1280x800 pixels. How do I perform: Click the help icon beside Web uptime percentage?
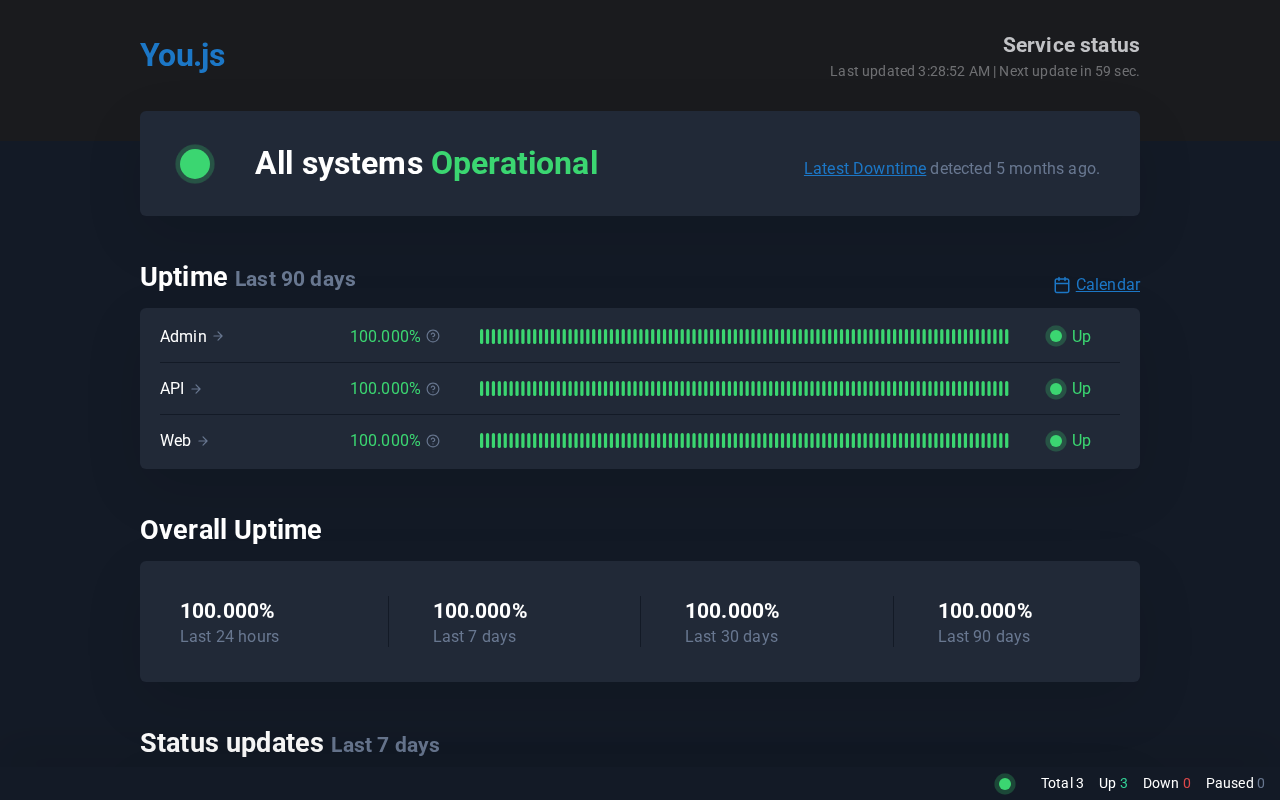click(433, 441)
